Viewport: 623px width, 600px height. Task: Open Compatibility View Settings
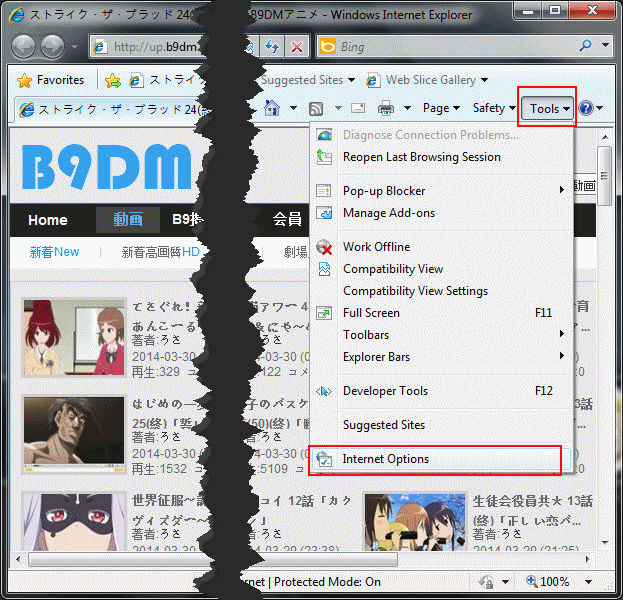tap(441, 291)
